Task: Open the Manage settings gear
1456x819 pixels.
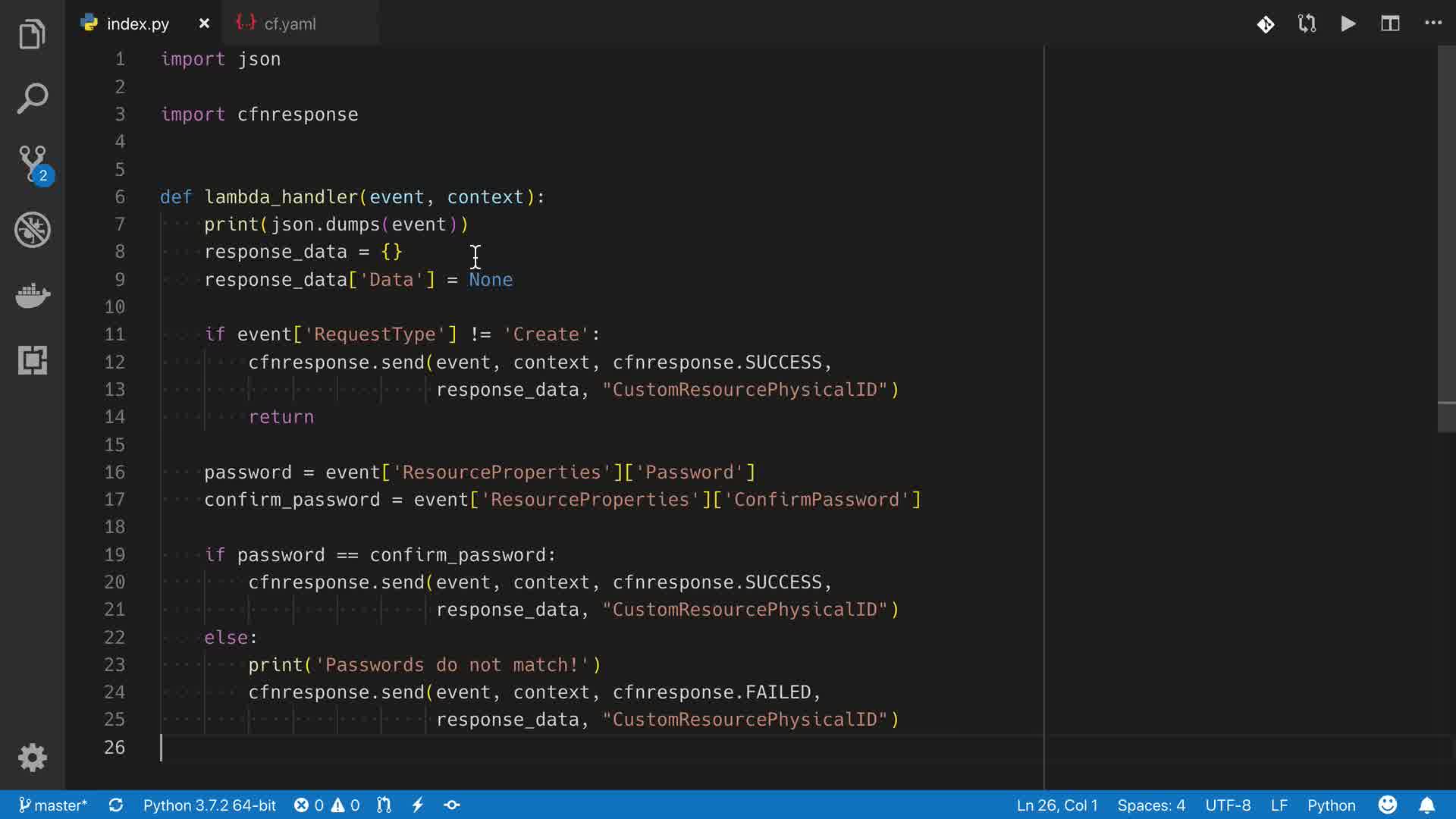Action: [33, 757]
